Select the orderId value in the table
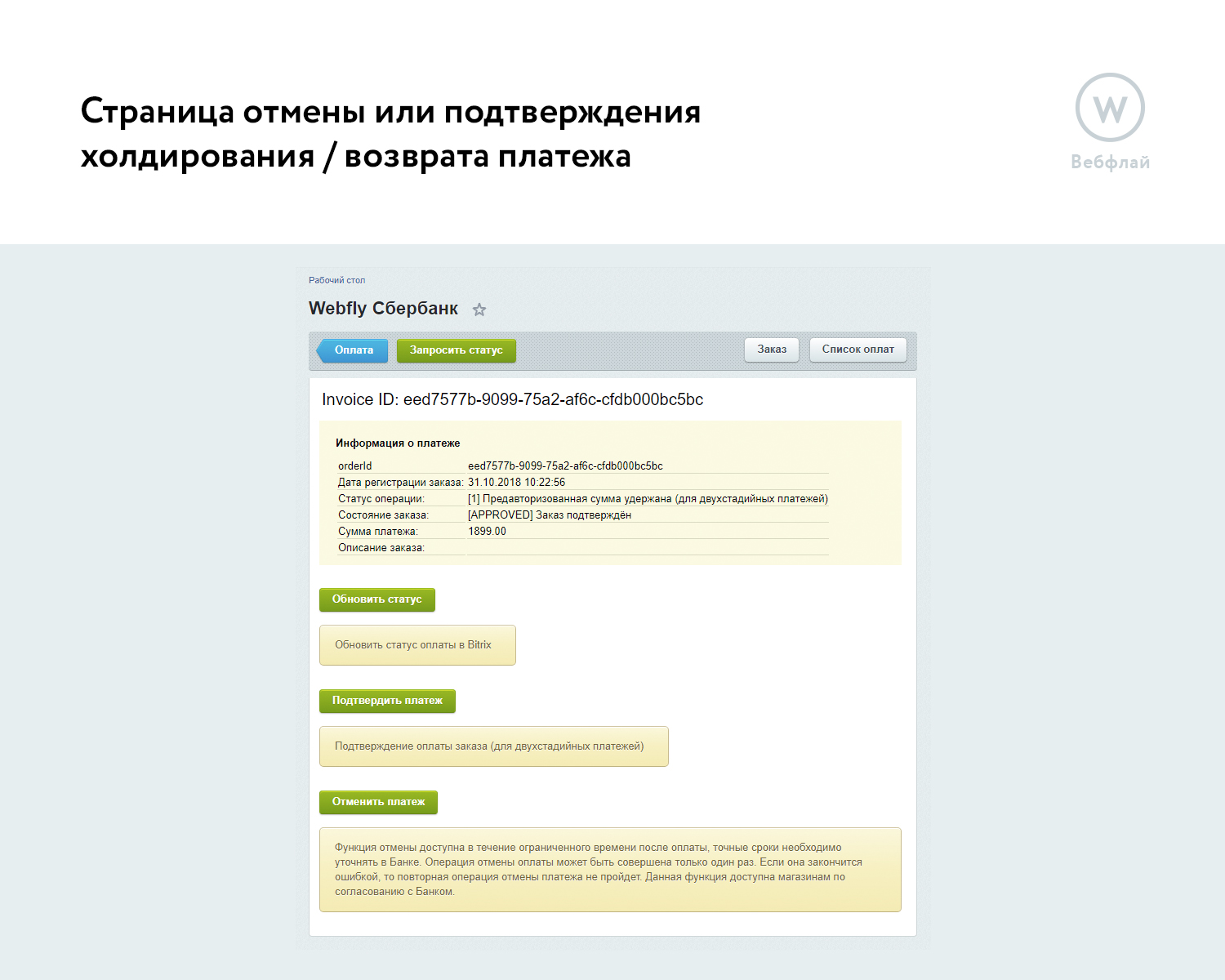 tap(565, 466)
